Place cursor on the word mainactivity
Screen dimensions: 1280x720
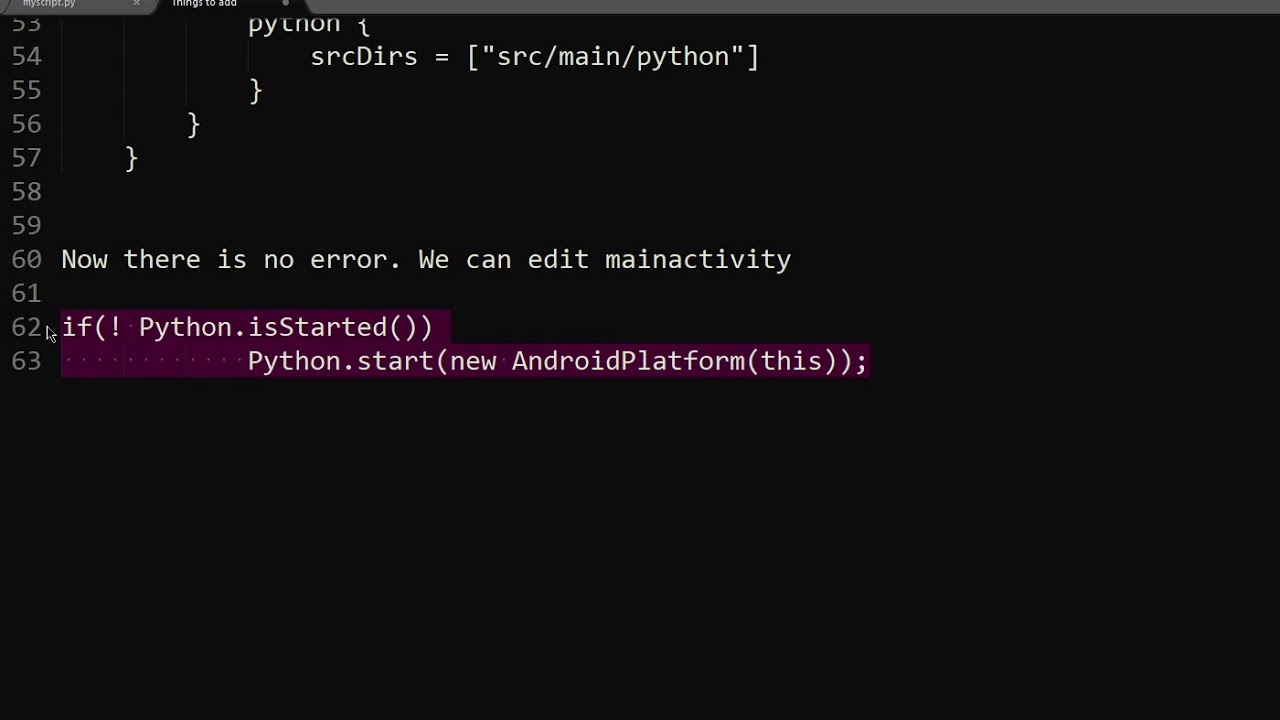pos(697,260)
